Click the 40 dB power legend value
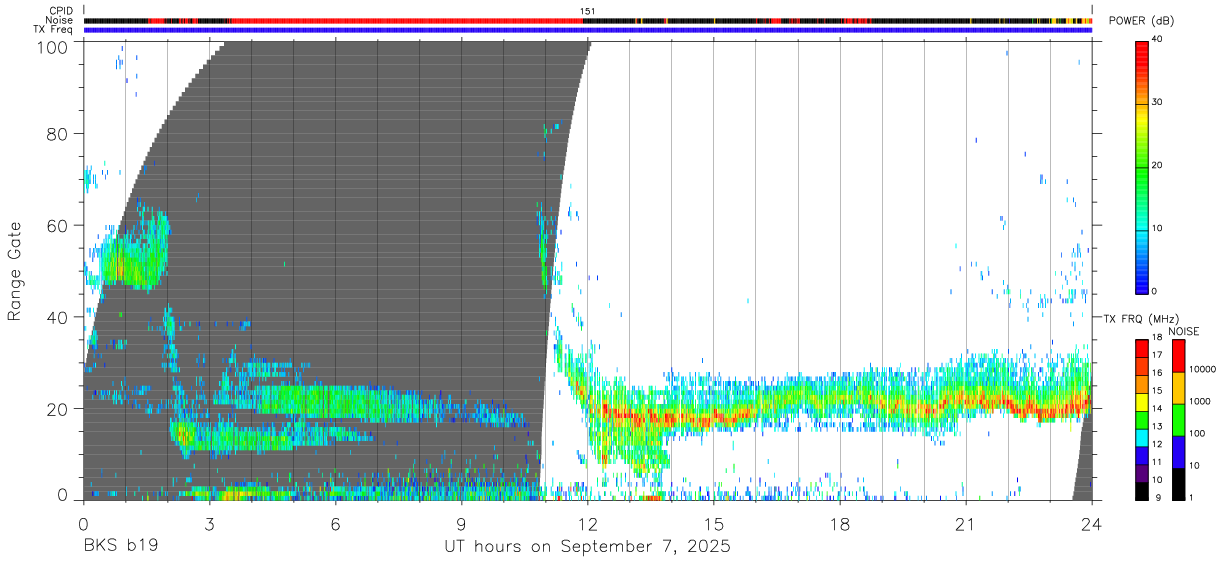Viewport: 1228px width, 567px height. [1157, 39]
